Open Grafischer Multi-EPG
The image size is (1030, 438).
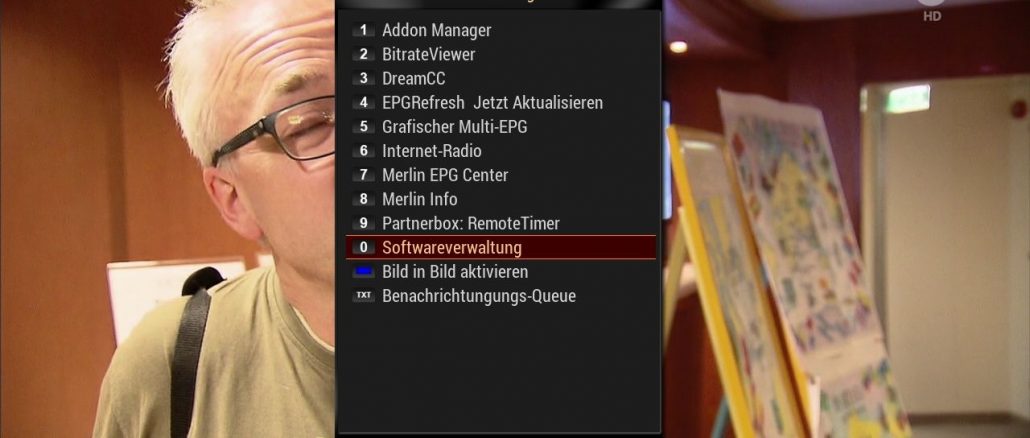click(x=501, y=127)
